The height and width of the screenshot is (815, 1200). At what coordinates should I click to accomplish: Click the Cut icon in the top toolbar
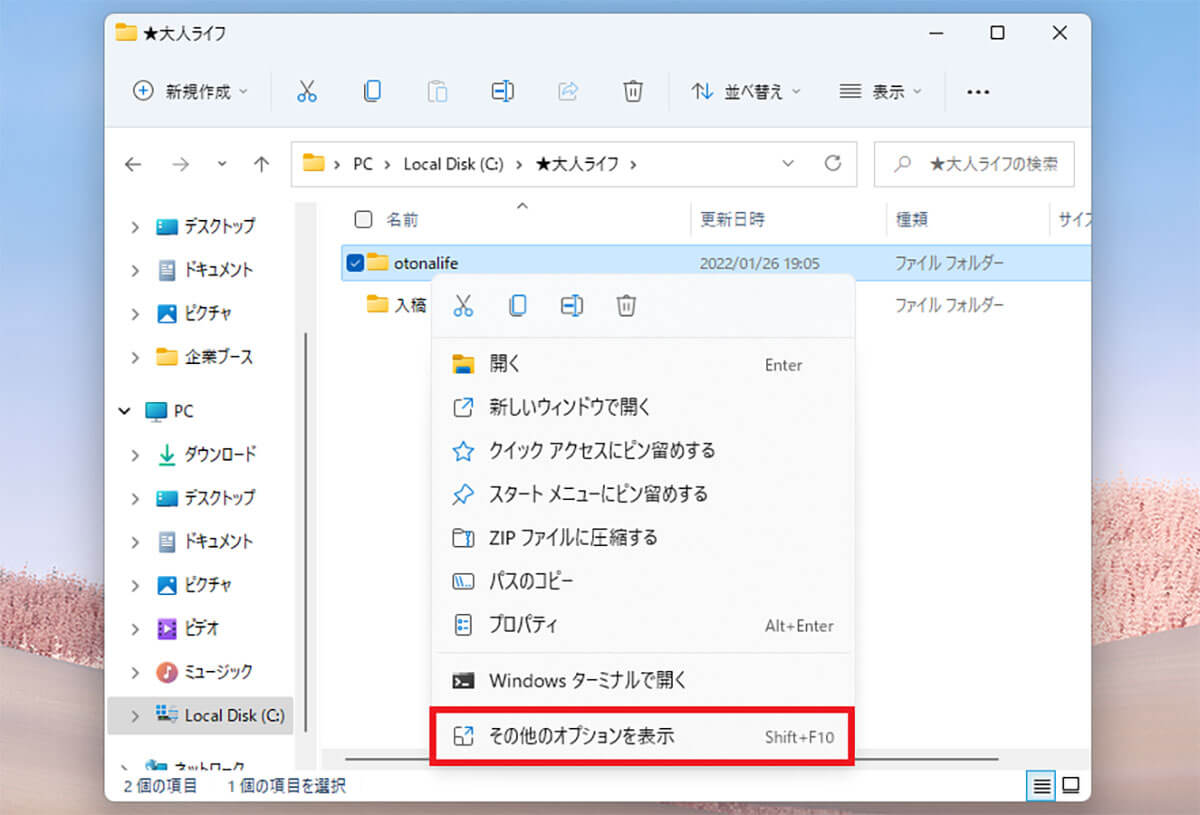coord(307,91)
